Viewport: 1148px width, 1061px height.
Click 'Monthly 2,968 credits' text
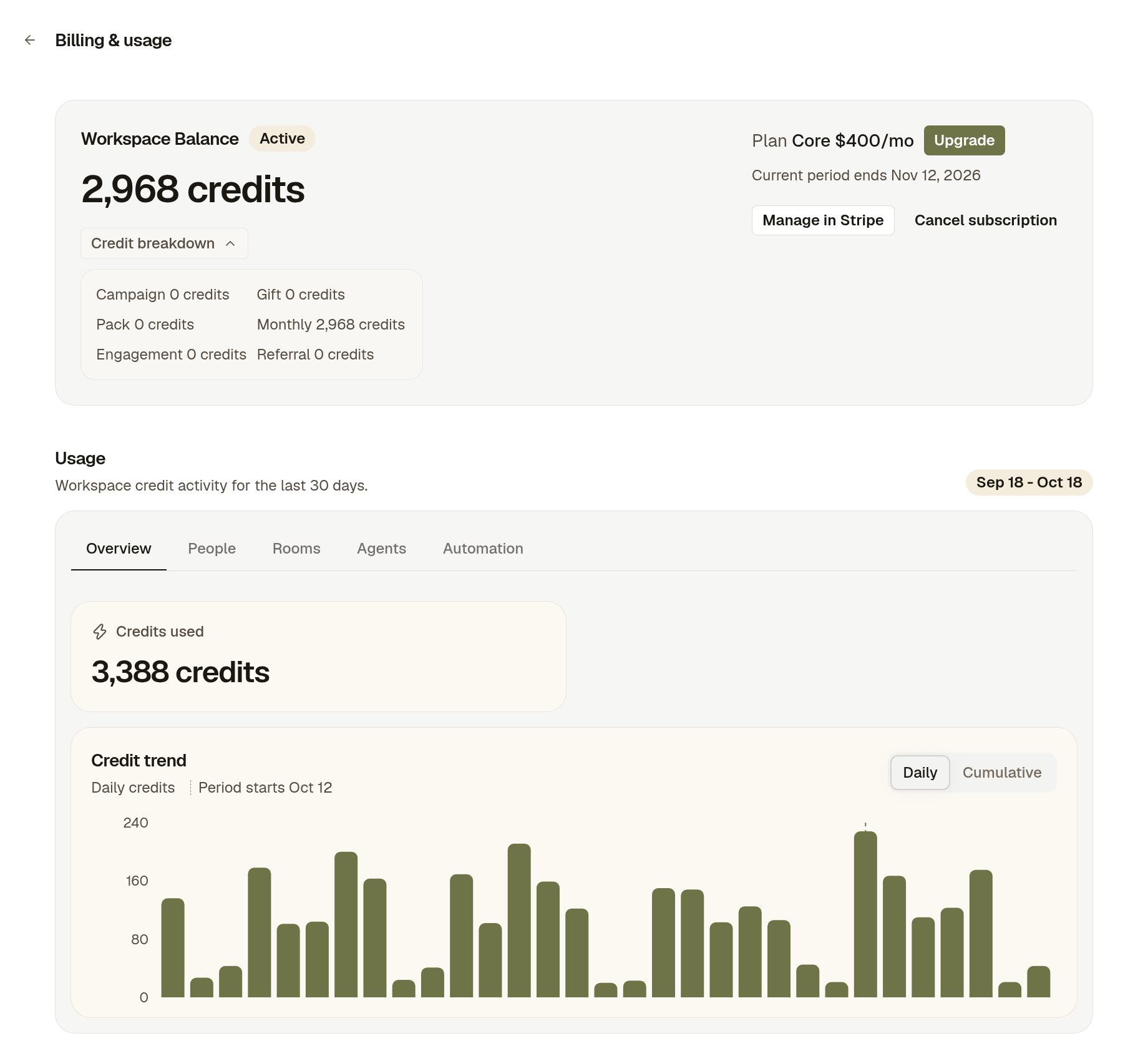pos(331,325)
